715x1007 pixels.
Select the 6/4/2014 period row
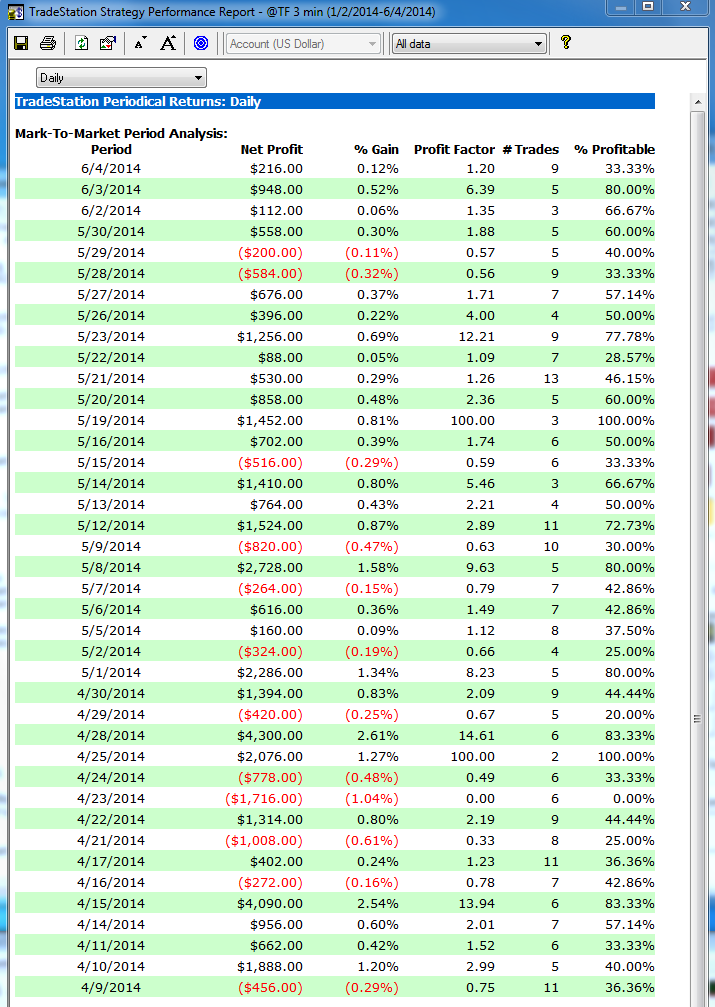112,168
